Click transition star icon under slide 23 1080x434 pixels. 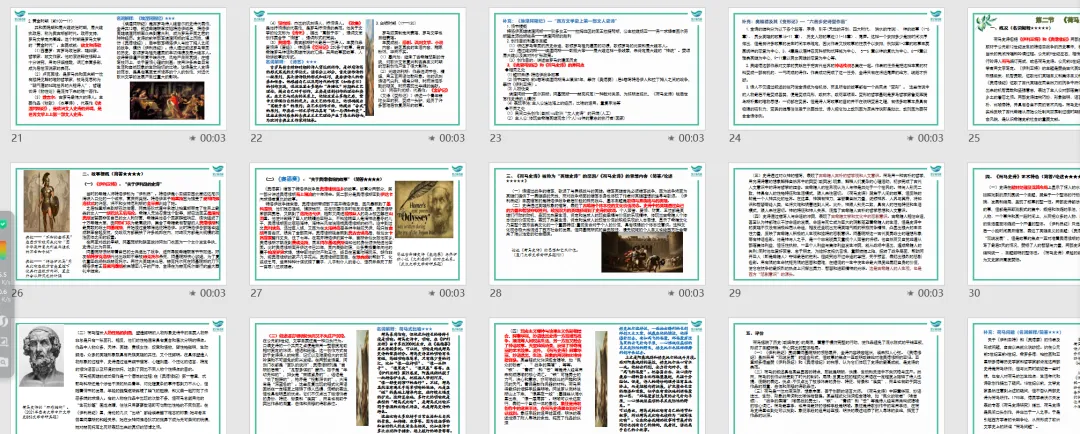click(672, 138)
